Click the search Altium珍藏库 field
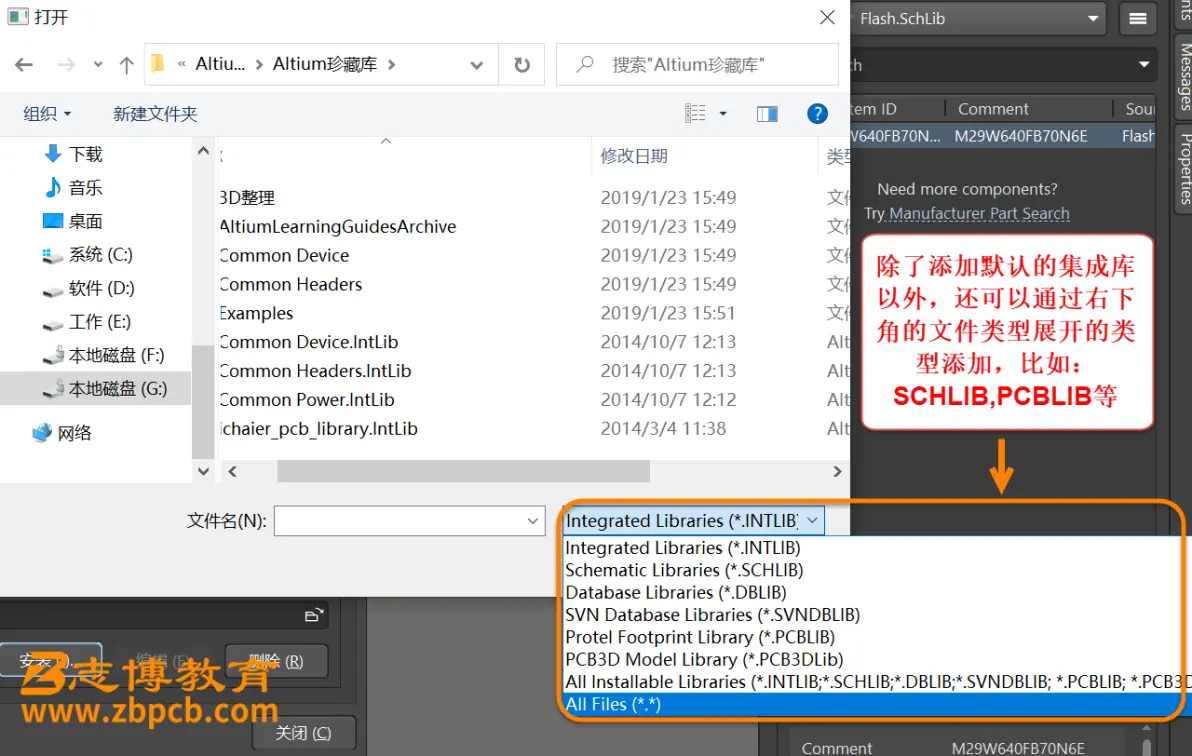The height and width of the screenshot is (756, 1192). pyautogui.click(x=697, y=65)
